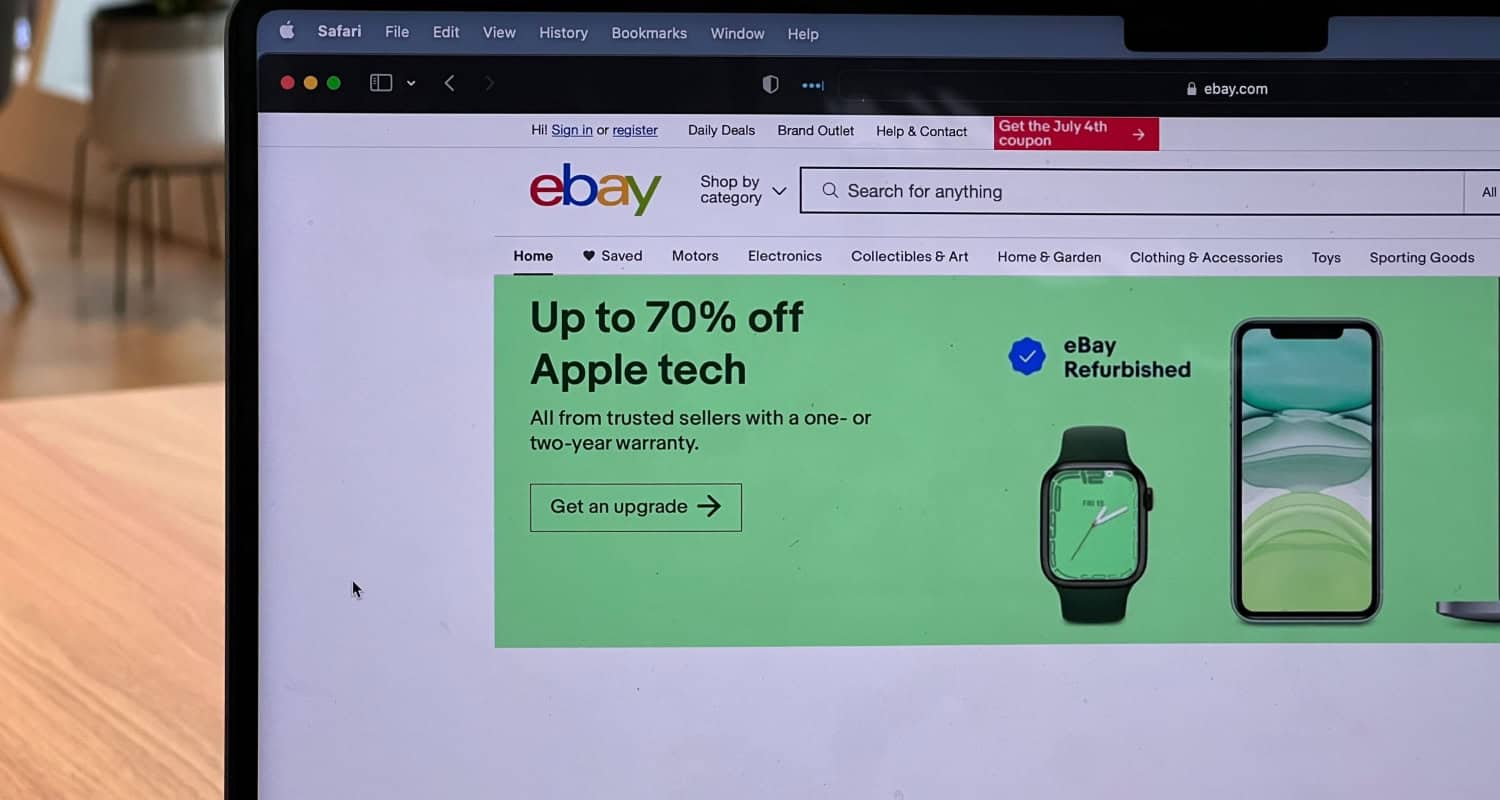Open Saved items with heart icon

point(612,256)
